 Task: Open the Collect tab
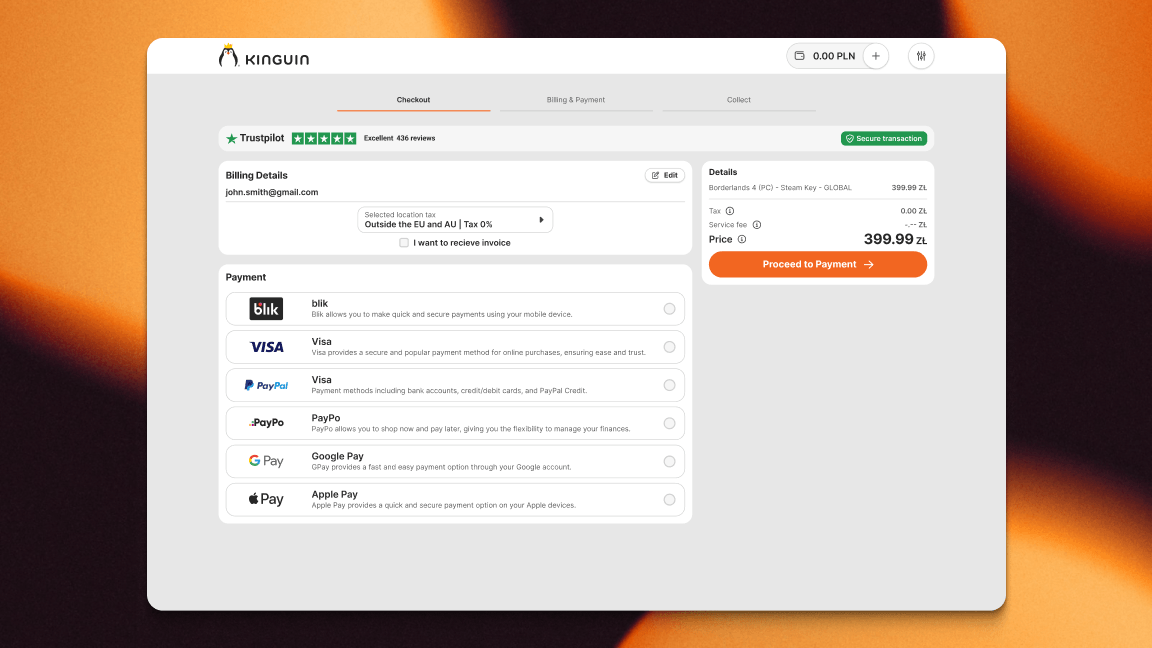739,99
